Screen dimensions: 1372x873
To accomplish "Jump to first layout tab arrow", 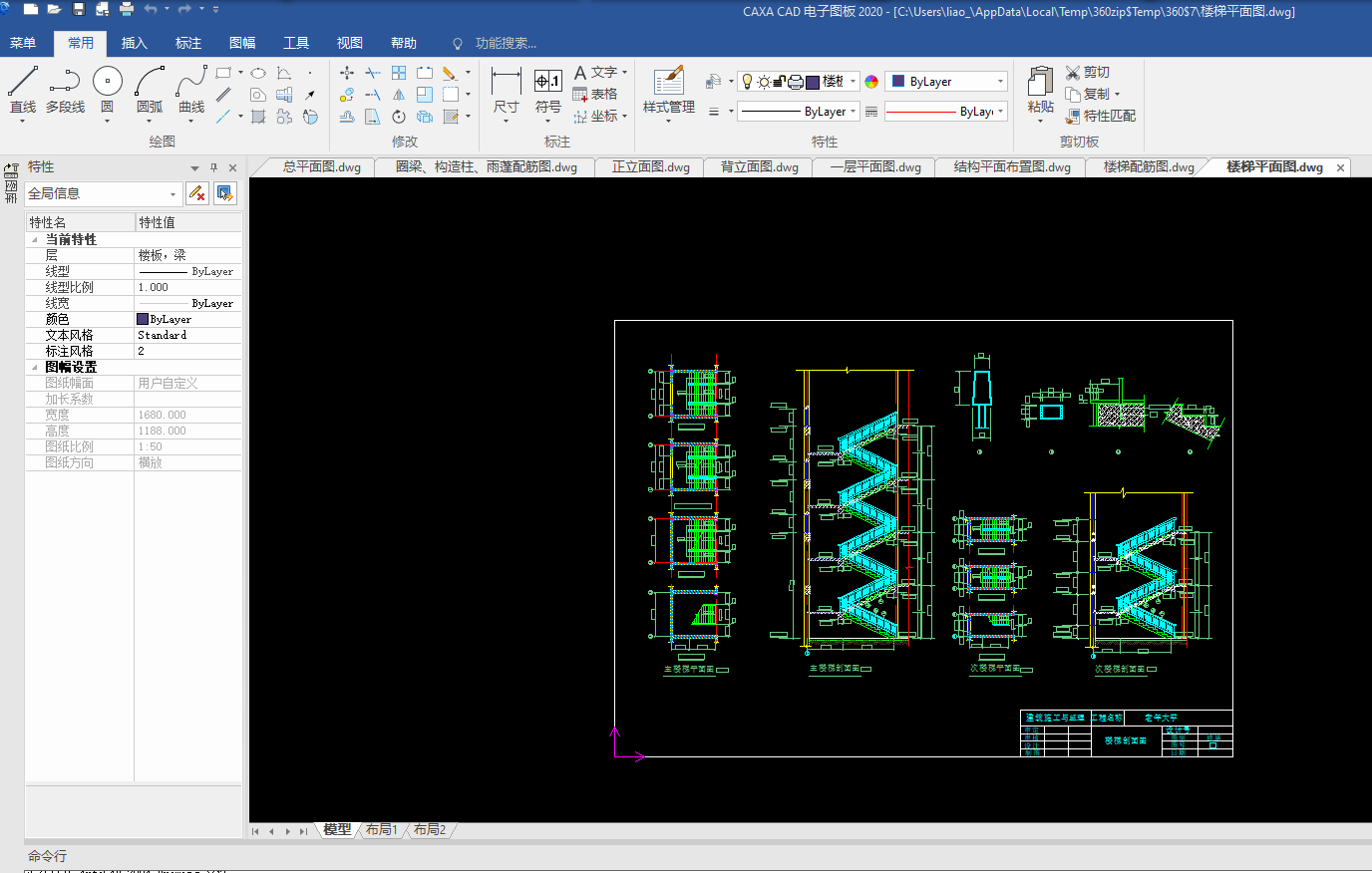I will tap(255, 831).
